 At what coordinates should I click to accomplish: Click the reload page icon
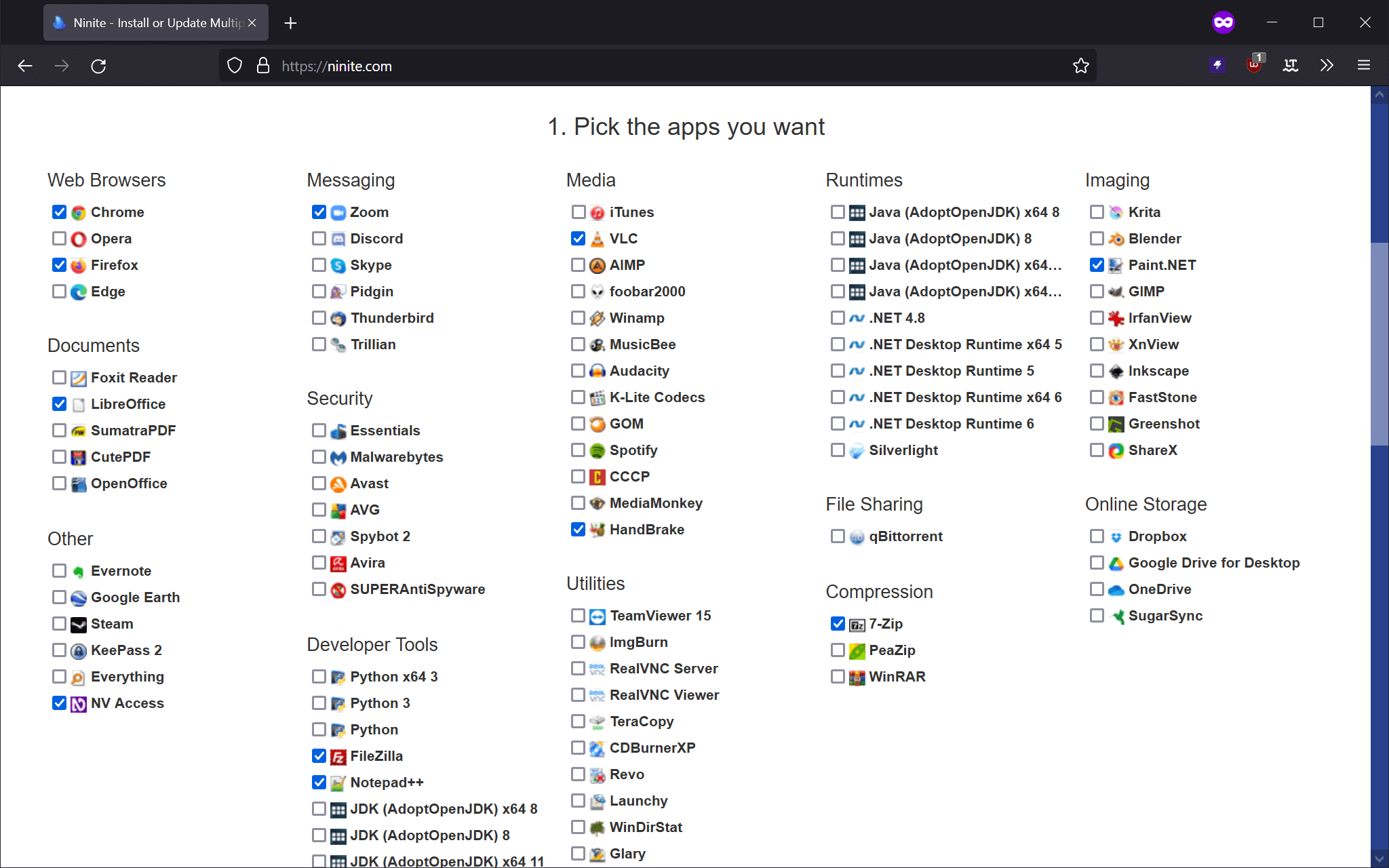[98, 66]
